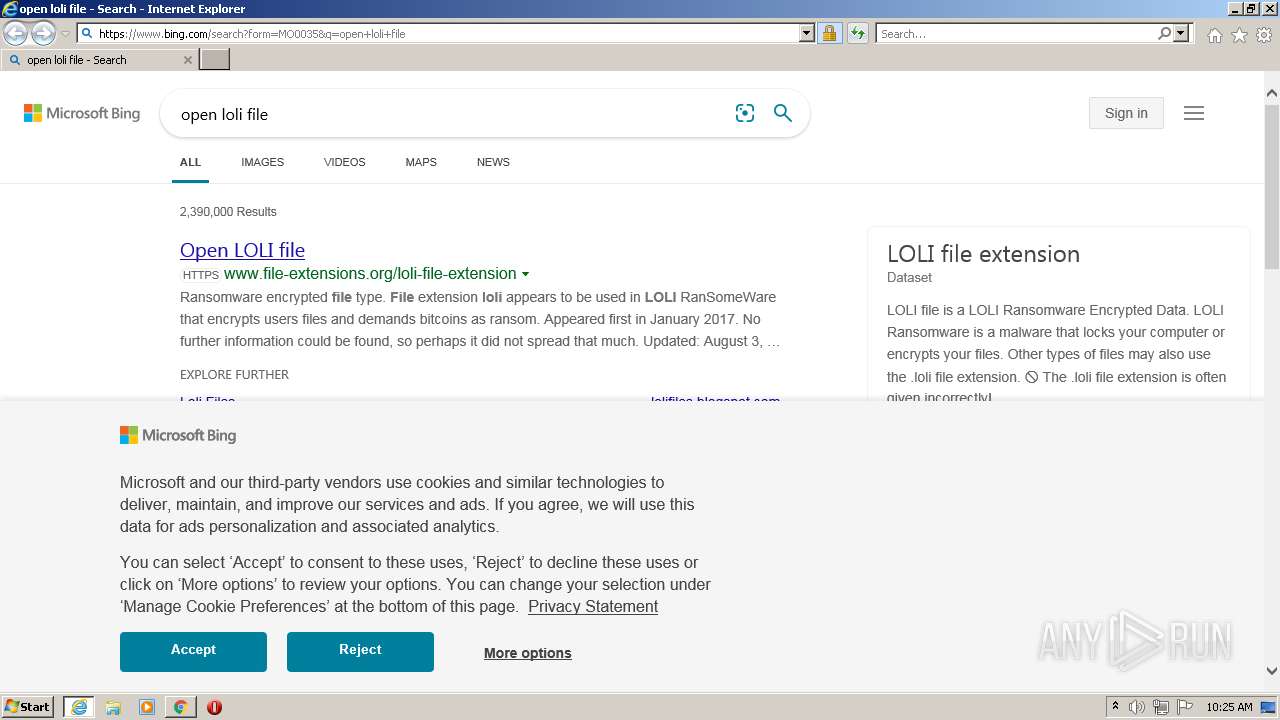Click the vertical scrollbar thumb

click(x=1272, y=187)
